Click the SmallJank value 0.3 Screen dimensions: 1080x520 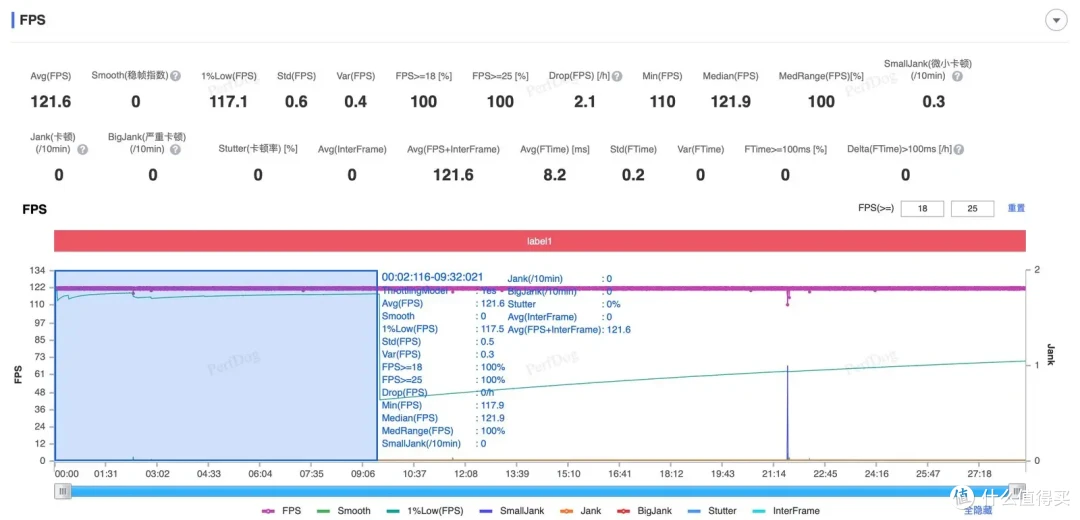933,102
